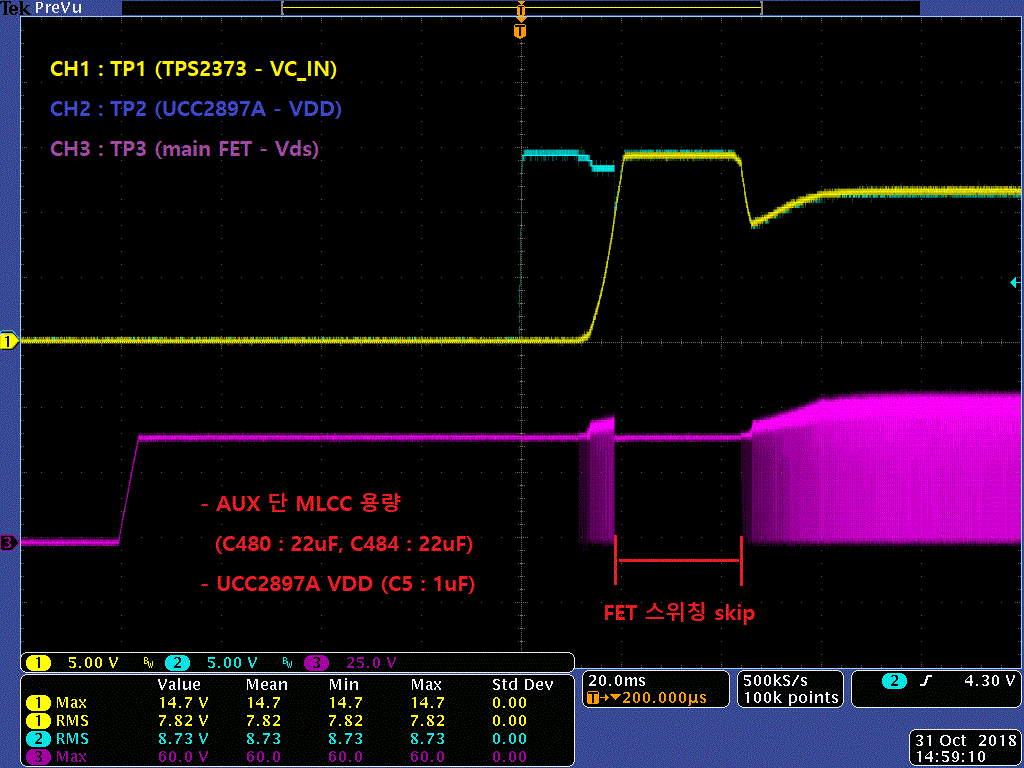Click the Std Dev 0.00 in channel 2 RMS row
Image resolution: width=1024 pixels, height=768 pixels.
(509, 739)
